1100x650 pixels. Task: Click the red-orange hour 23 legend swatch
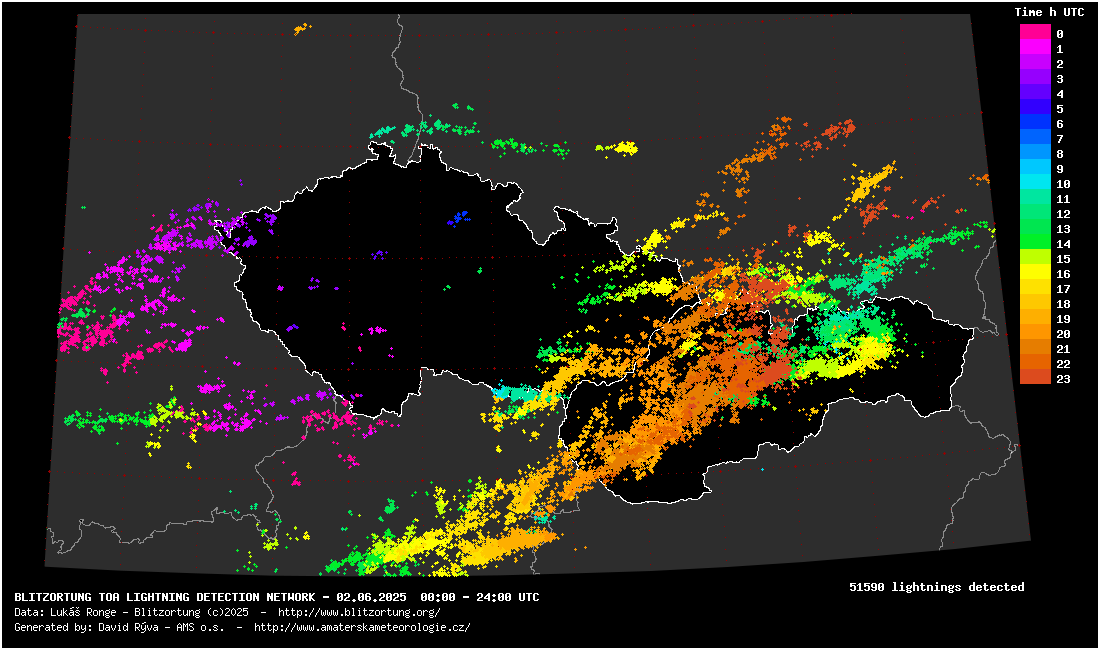tap(1035, 378)
